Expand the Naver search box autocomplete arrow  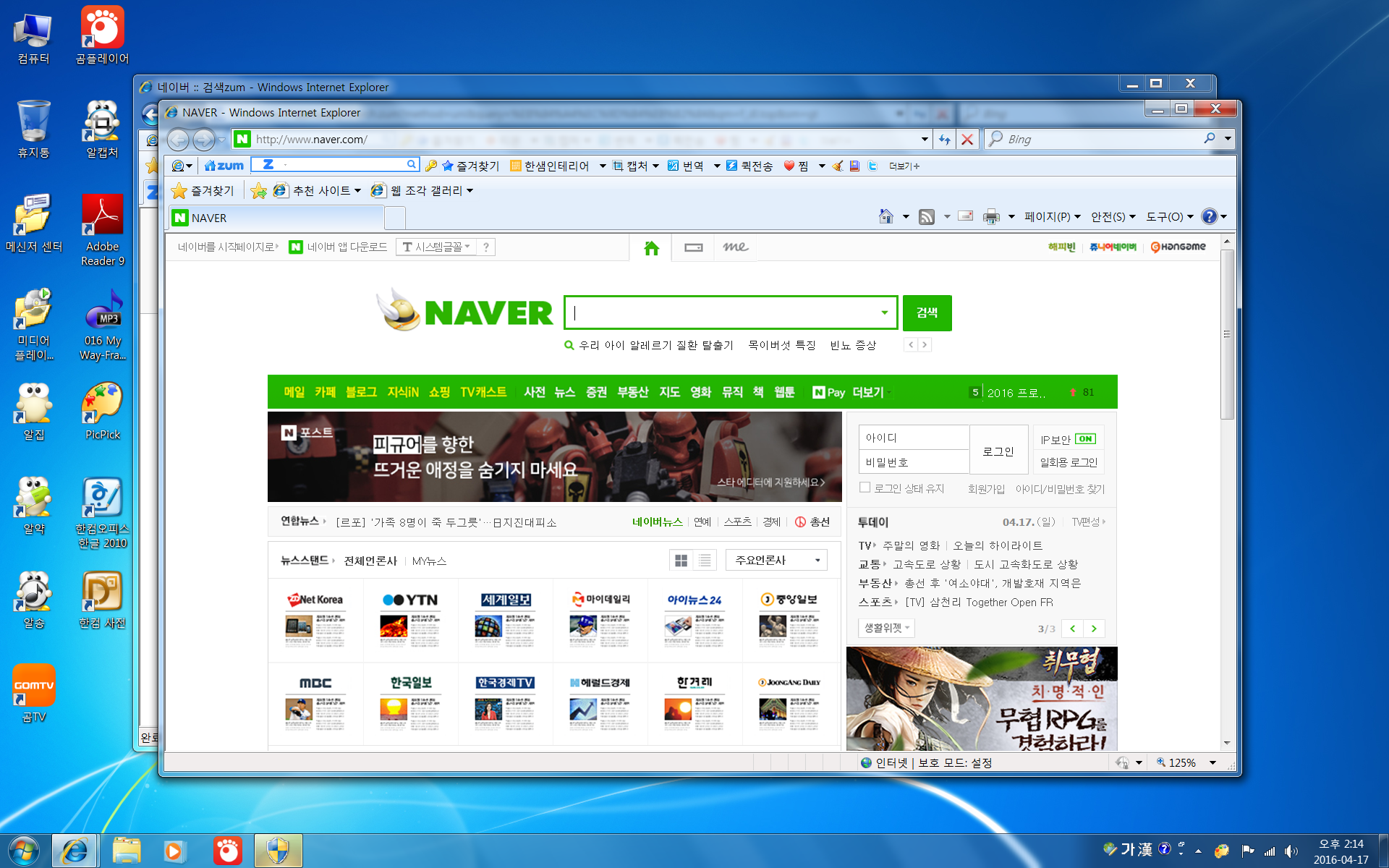click(884, 312)
